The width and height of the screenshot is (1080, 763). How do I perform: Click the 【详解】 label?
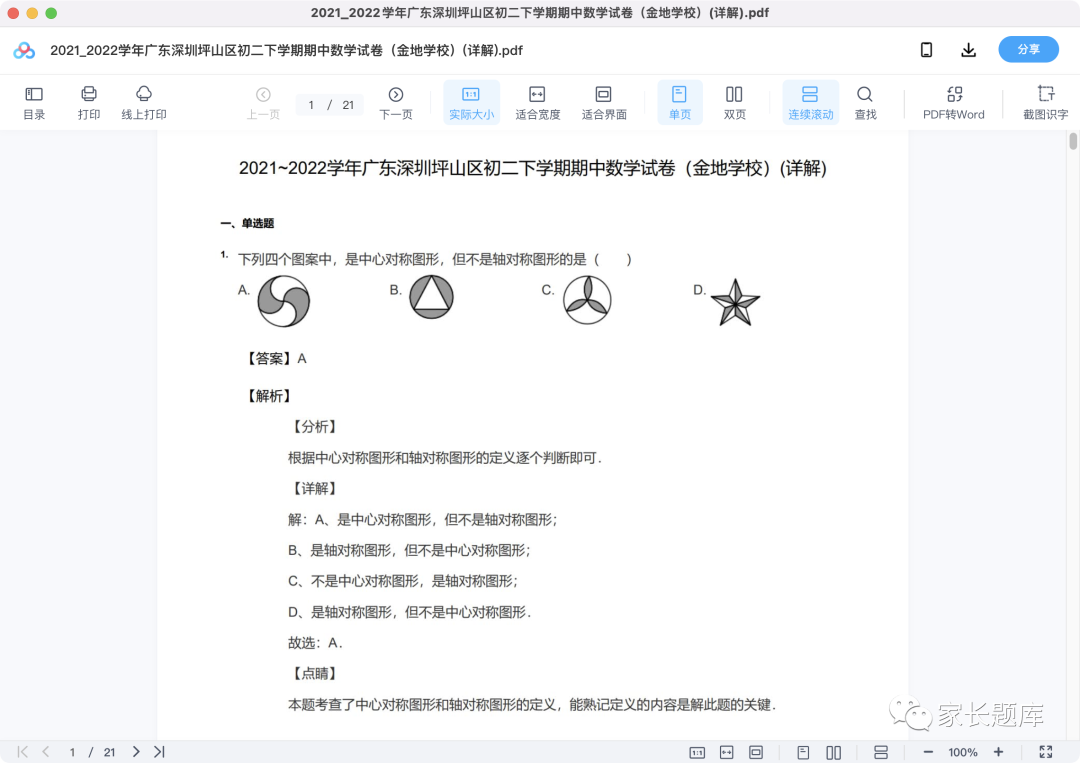coord(315,488)
